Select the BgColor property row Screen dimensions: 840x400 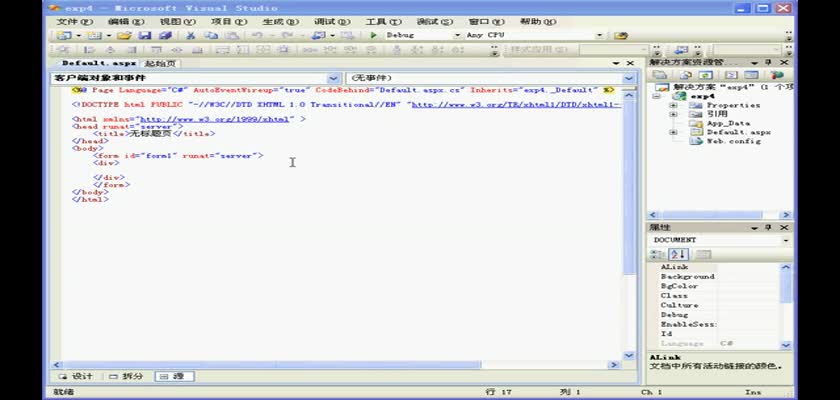pos(679,286)
